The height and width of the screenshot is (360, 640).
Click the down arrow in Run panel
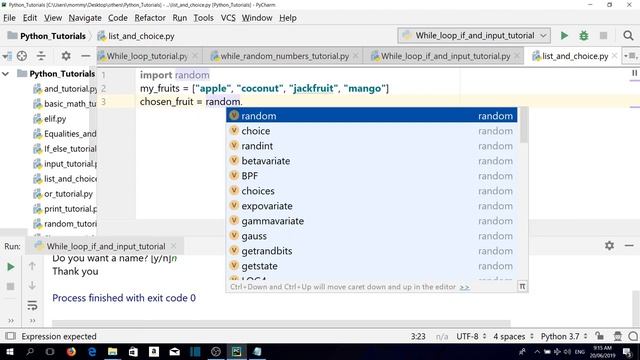pyautogui.click(x=32, y=285)
